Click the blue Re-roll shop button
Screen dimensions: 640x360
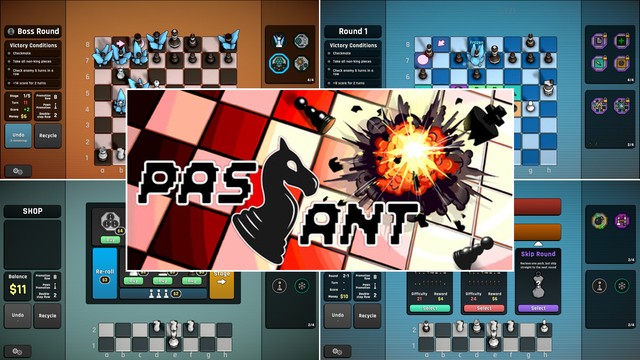coord(104,273)
